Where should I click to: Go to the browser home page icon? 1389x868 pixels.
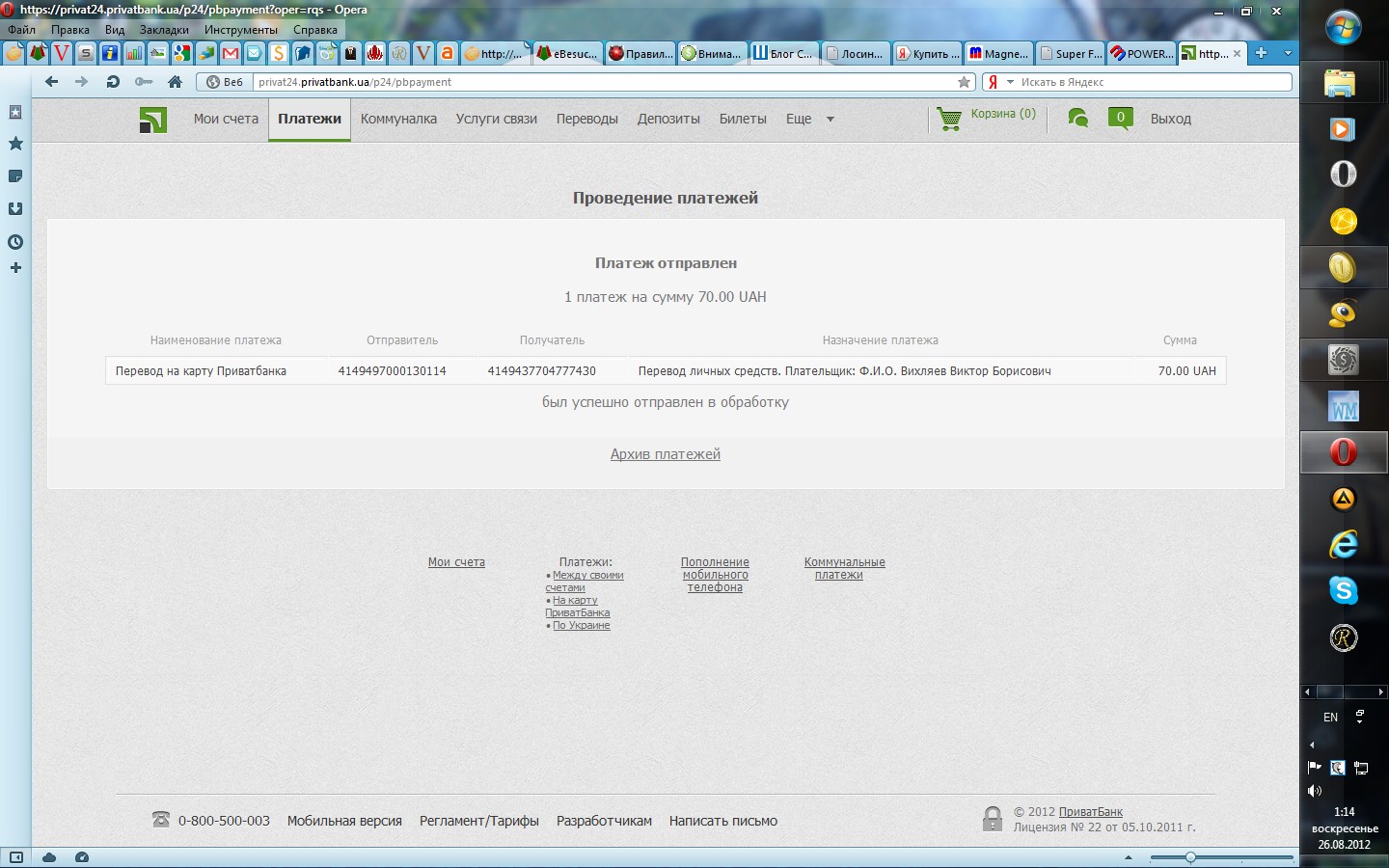coord(175,82)
